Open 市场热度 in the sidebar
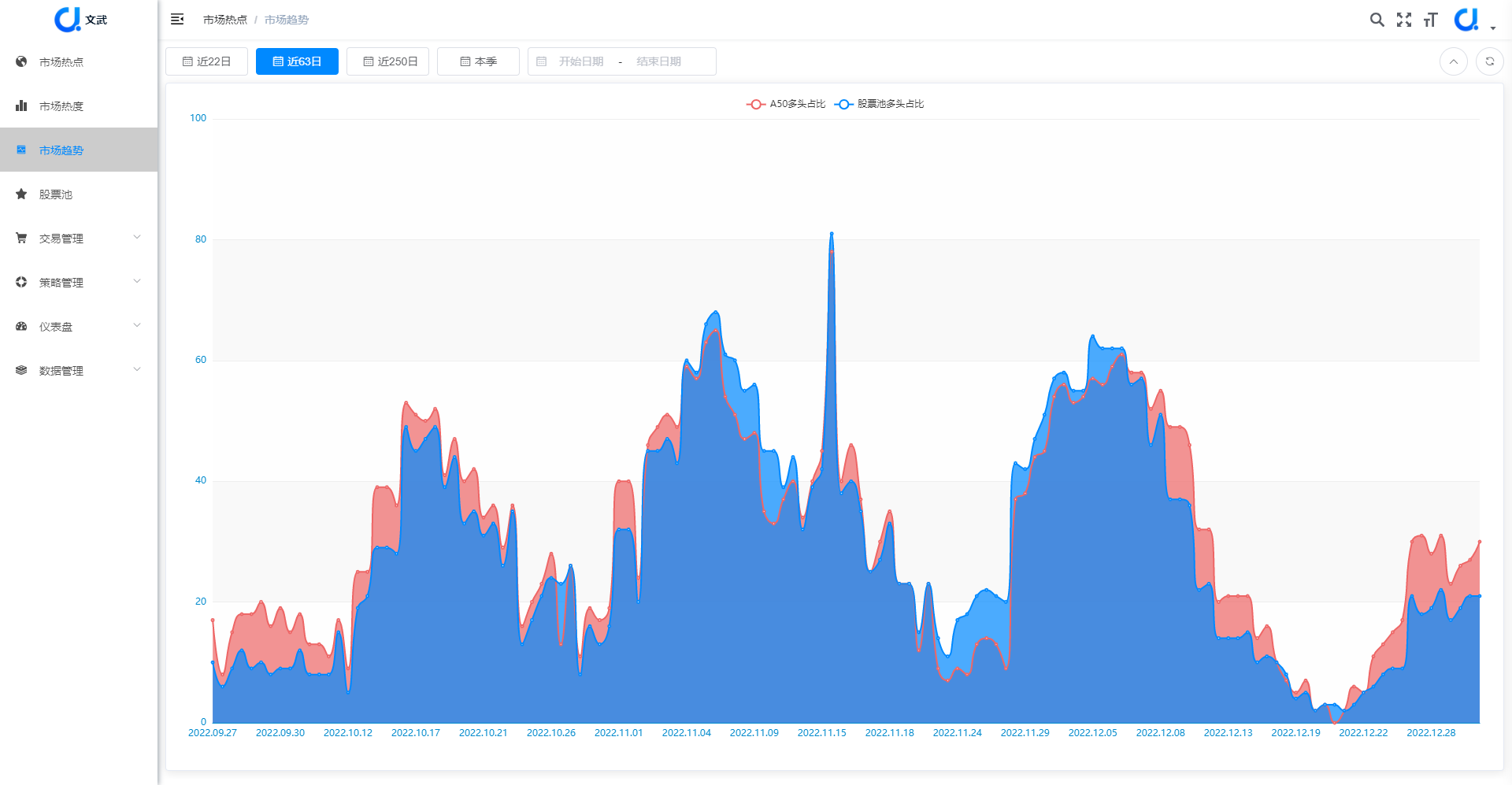This screenshot has height=785, width=1512. pyautogui.click(x=79, y=106)
